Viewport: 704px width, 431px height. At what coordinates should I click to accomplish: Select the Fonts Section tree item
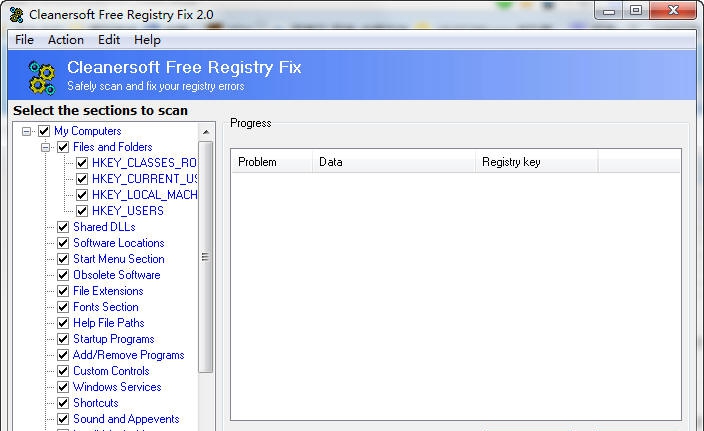click(106, 307)
